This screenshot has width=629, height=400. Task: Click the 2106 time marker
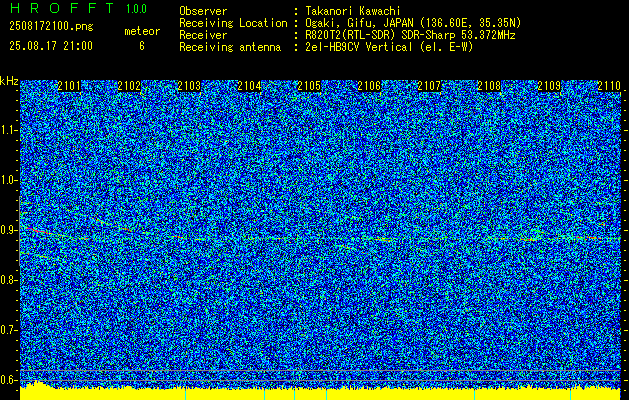coord(369,86)
